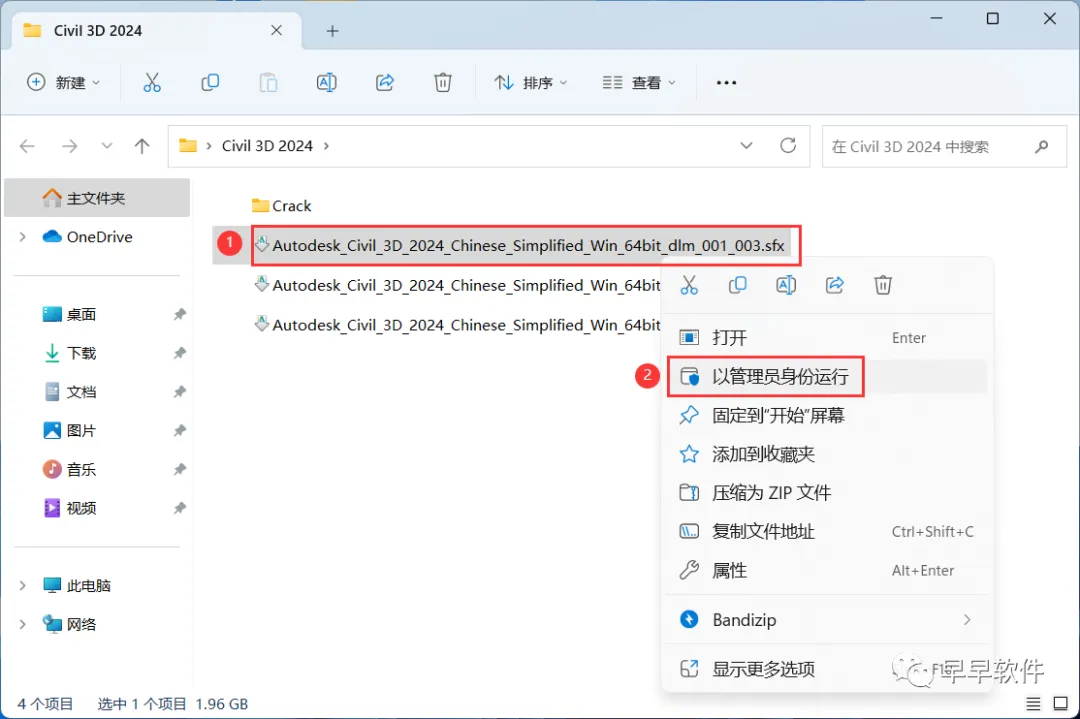Select 以管理员身份运行 in the context menu
The image size is (1080, 719).
(x=827, y=376)
